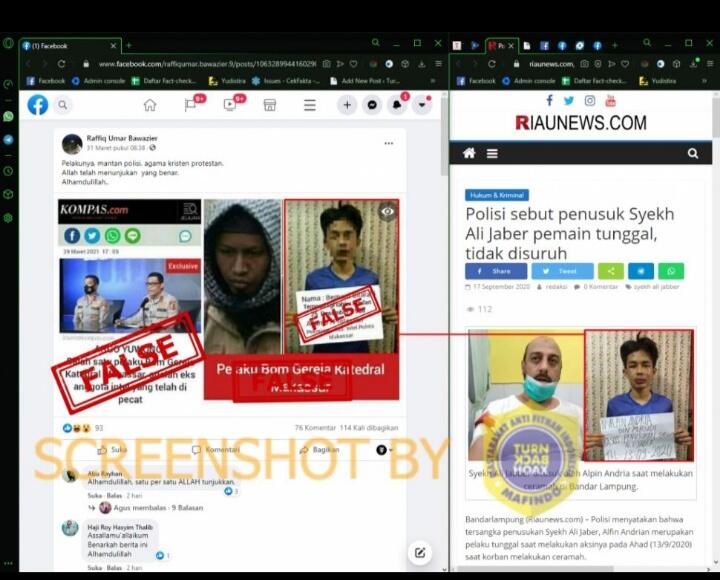The width and height of the screenshot is (720, 580).
Task: Open Facebook hamburger menu icon
Action: tap(310, 105)
